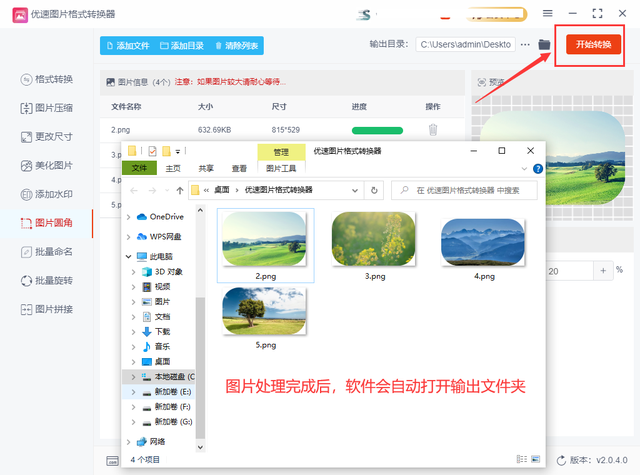Expand the Explorer ribbon chevron

pyautogui.click(x=524, y=169)
